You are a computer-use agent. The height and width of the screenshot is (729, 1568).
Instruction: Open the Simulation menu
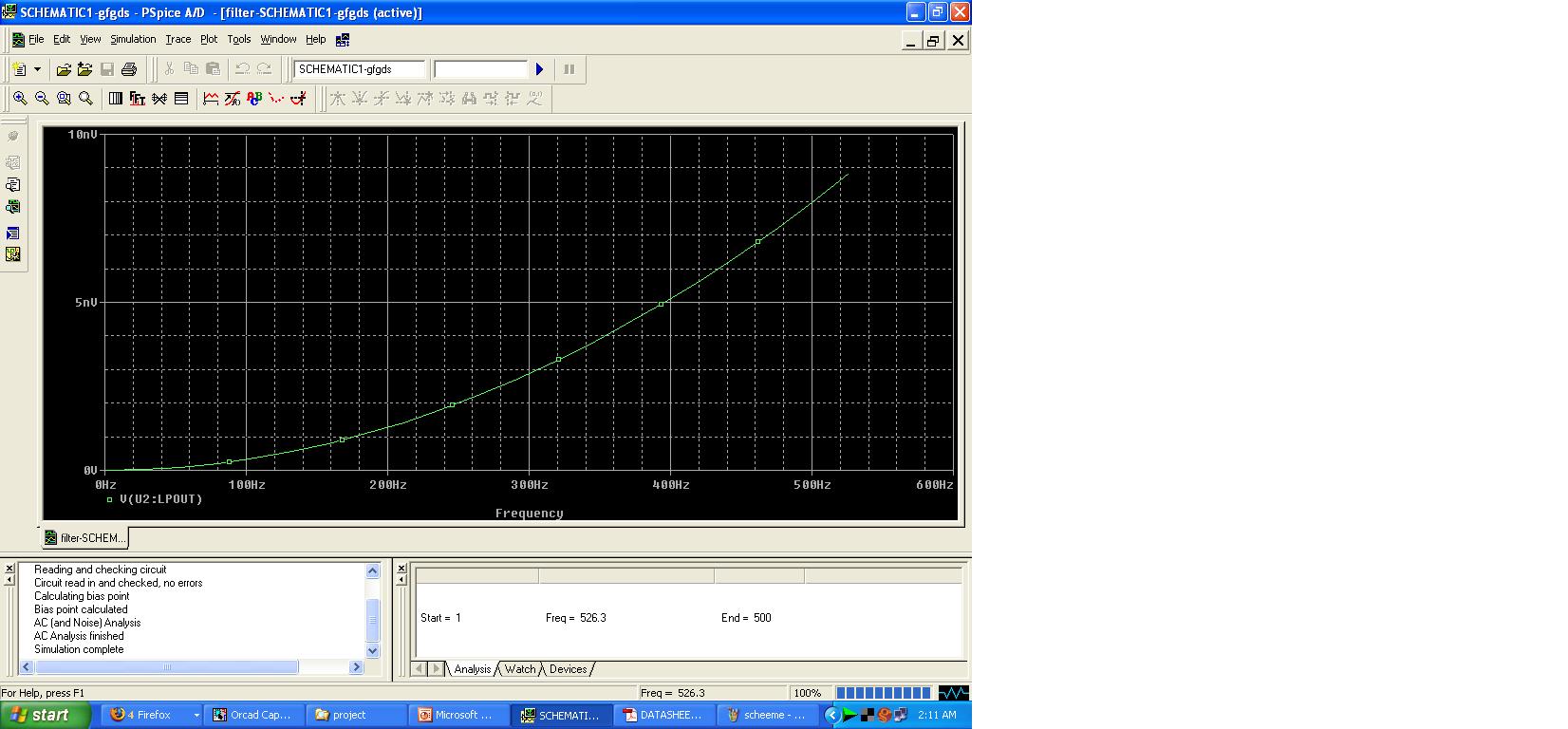click(x=133, y=40)
